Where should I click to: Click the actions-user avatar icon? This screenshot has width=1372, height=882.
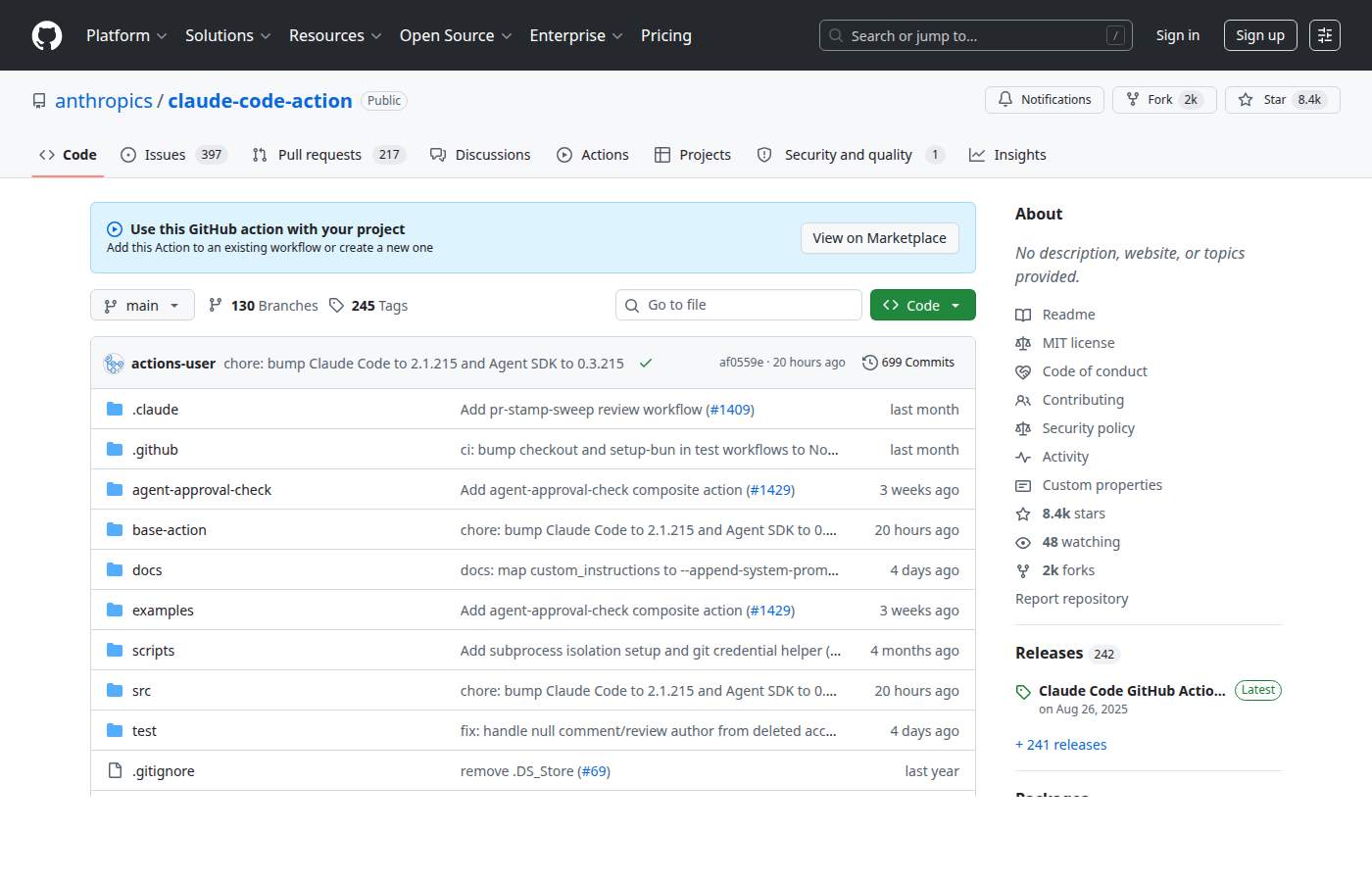tap(114, 364)
